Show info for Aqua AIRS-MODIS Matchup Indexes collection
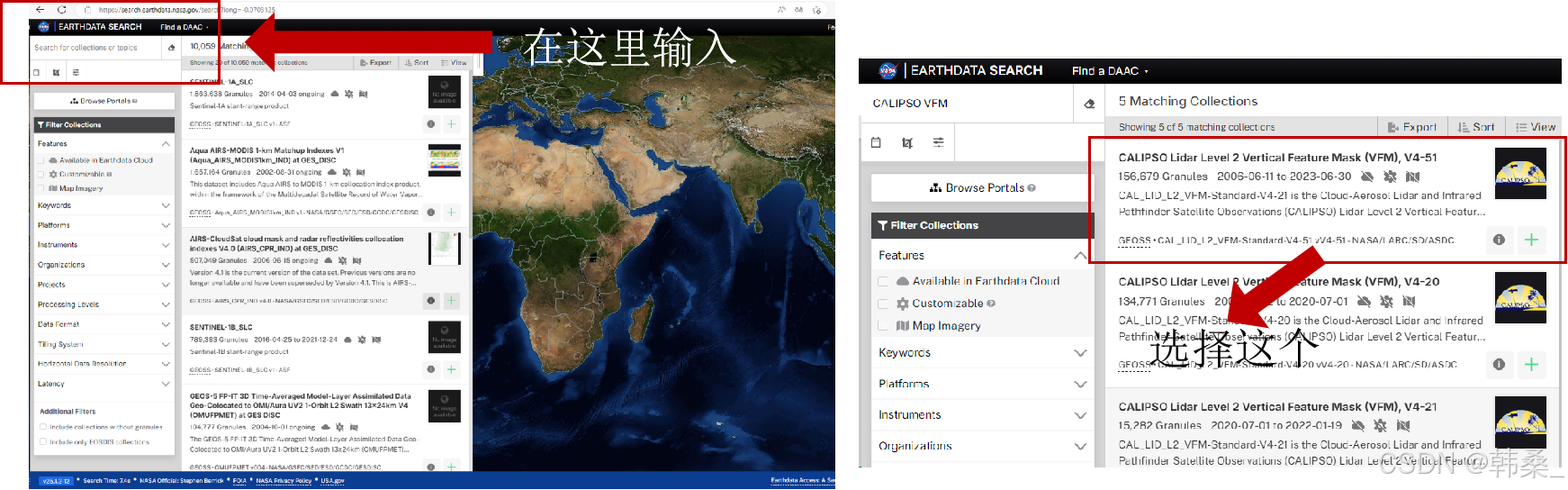The image size is (1568, 490). pos(431,213)
